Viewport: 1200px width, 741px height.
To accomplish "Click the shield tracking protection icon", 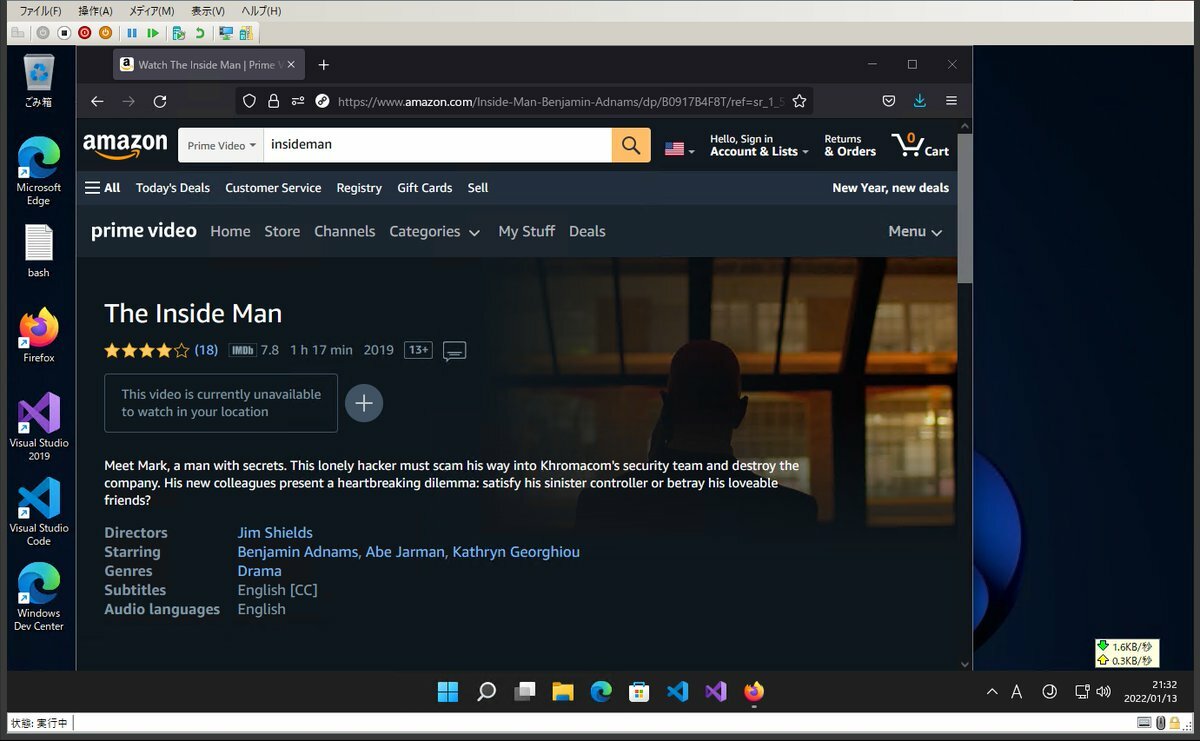I will pos(250,101).
